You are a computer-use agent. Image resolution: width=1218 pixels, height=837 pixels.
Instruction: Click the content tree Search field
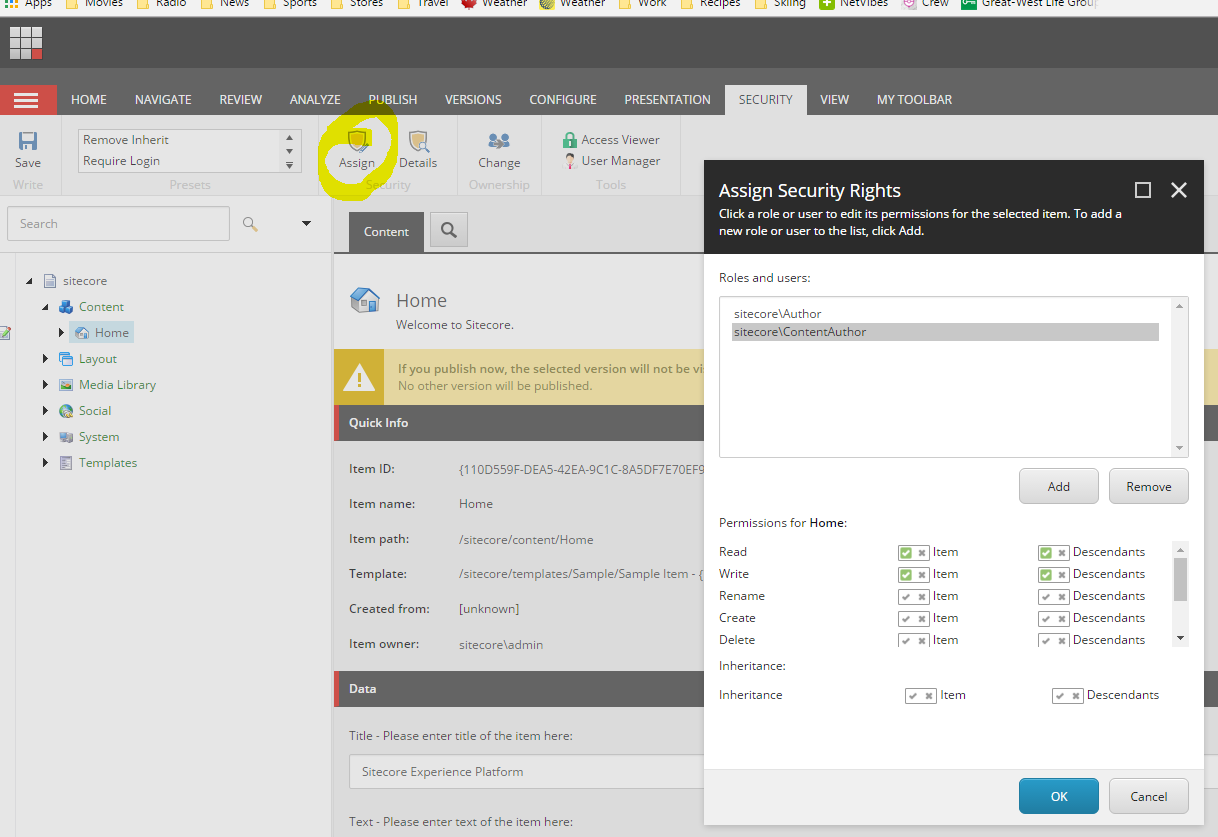(x=118, y=224)
